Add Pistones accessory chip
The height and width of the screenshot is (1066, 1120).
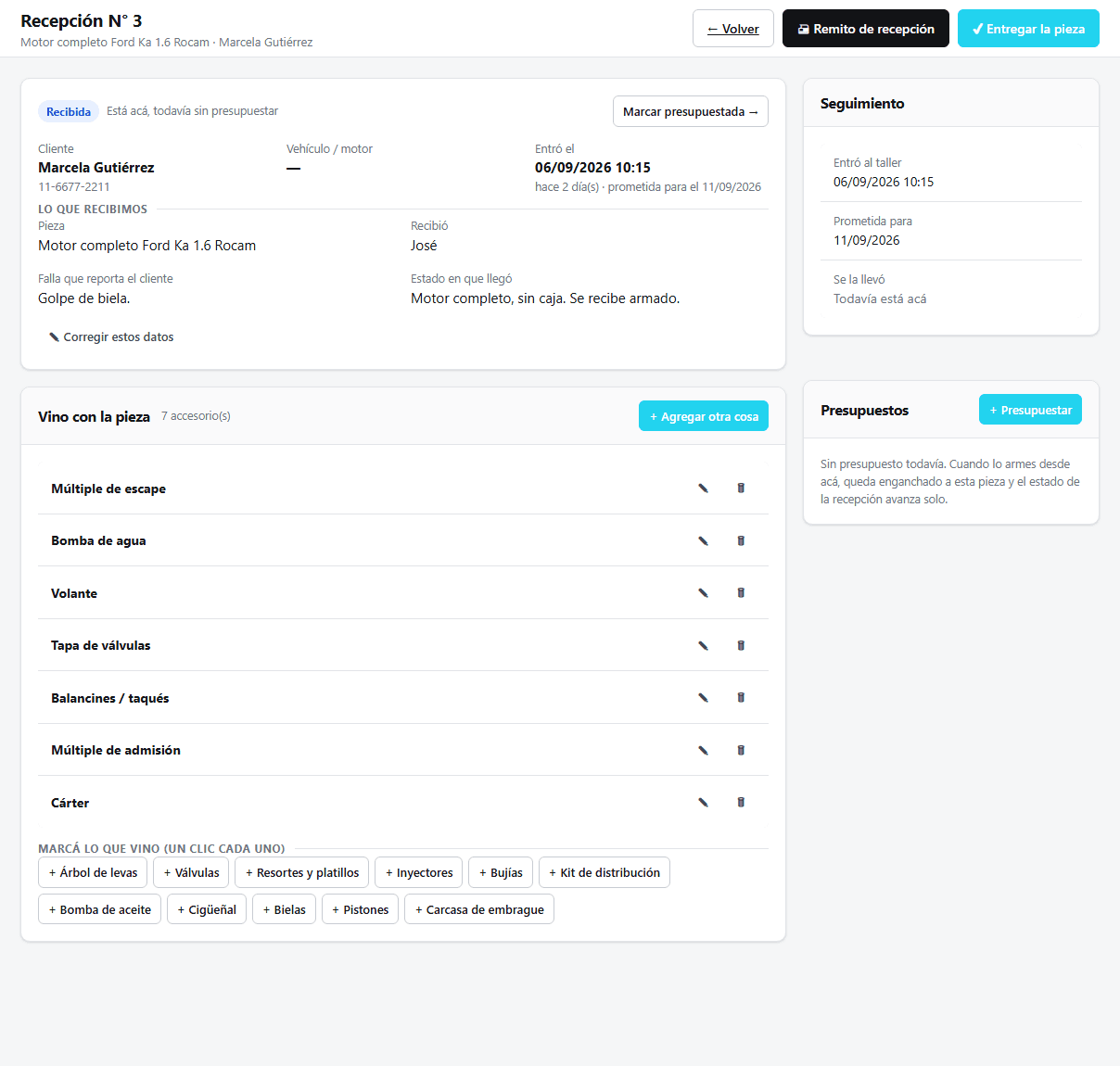361,909
